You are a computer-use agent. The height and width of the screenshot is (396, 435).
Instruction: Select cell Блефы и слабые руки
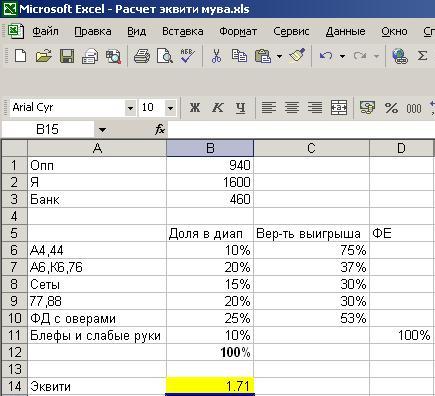point(97,335)
